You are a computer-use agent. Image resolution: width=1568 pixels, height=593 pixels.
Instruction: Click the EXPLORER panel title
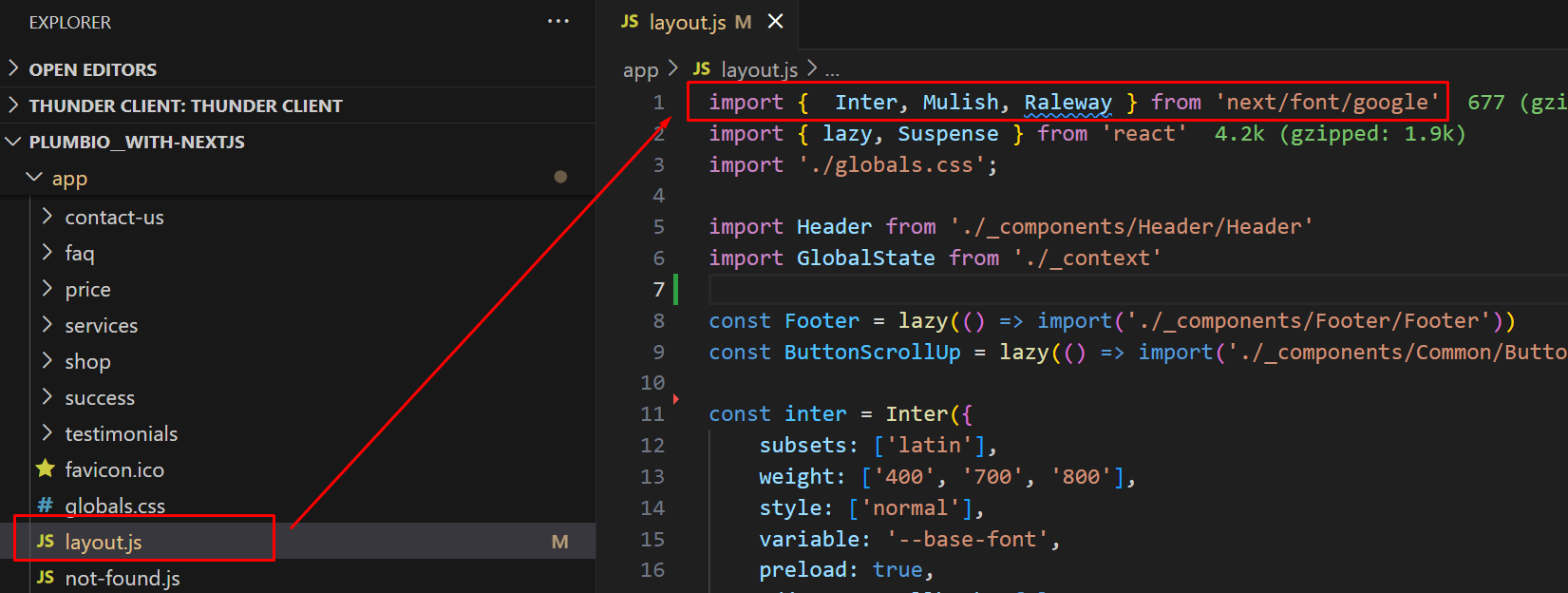(70, 22)
